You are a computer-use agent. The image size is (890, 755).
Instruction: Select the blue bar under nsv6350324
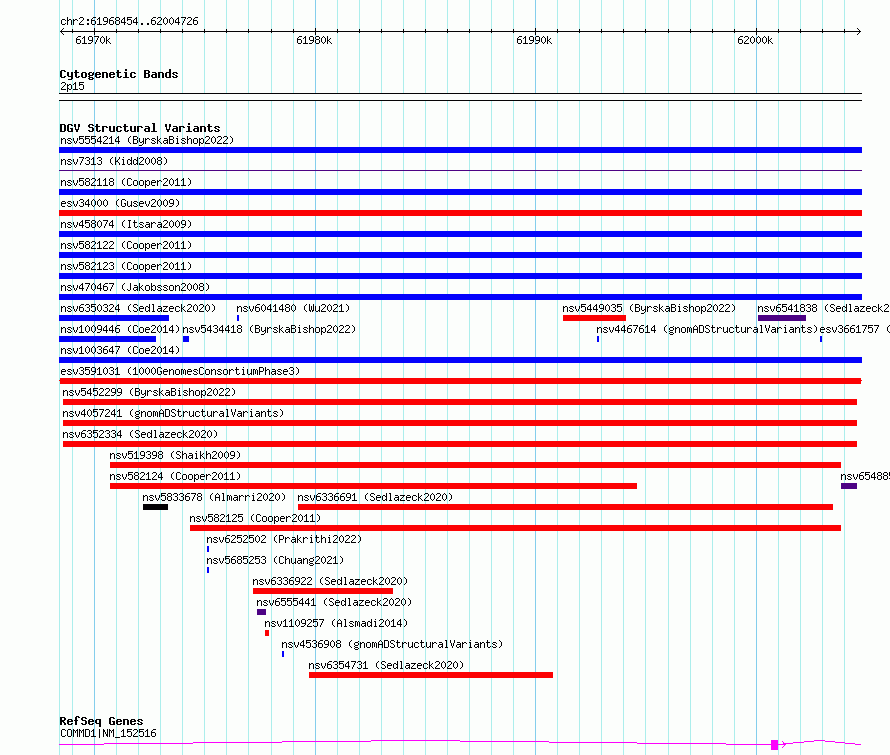point(114,318)
